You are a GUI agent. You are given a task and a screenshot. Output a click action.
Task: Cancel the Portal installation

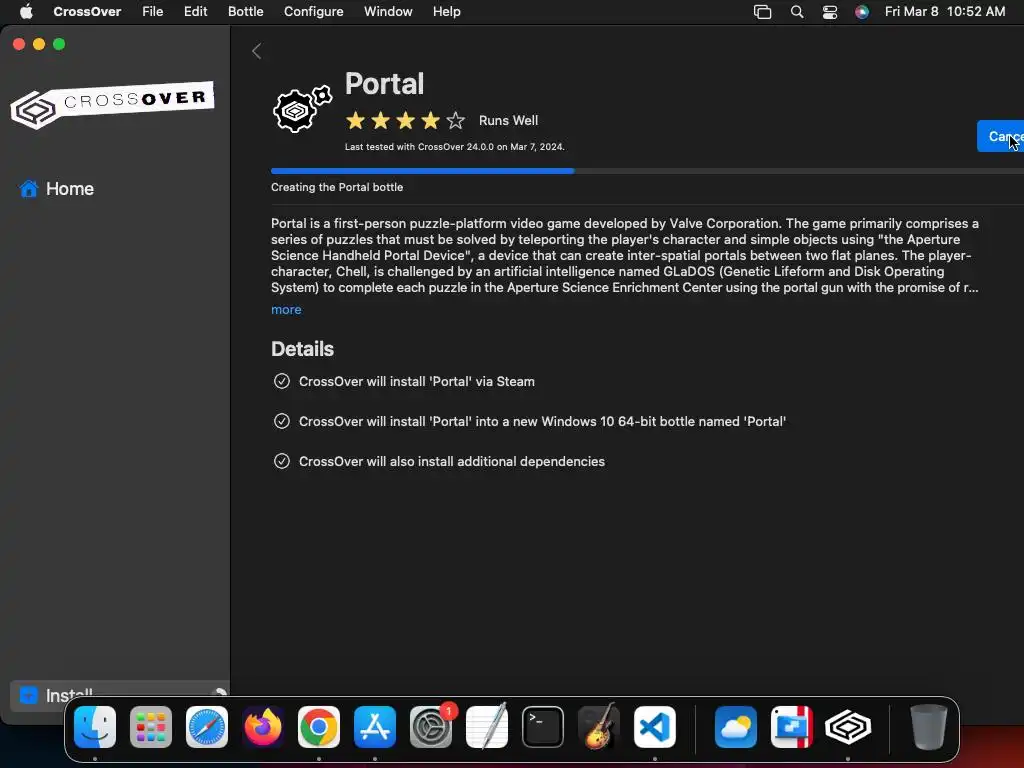[1000, 136]
